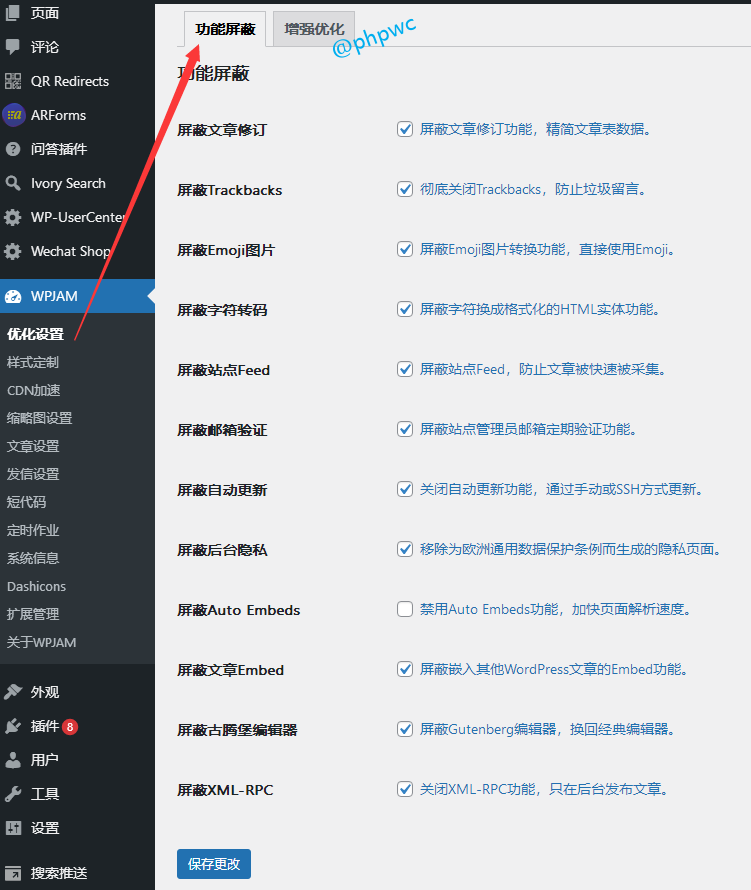The height and width of the screenshot is (890, 751).
Task: Open the 样式定制 submenu item
Action: [x=33, y=362]
